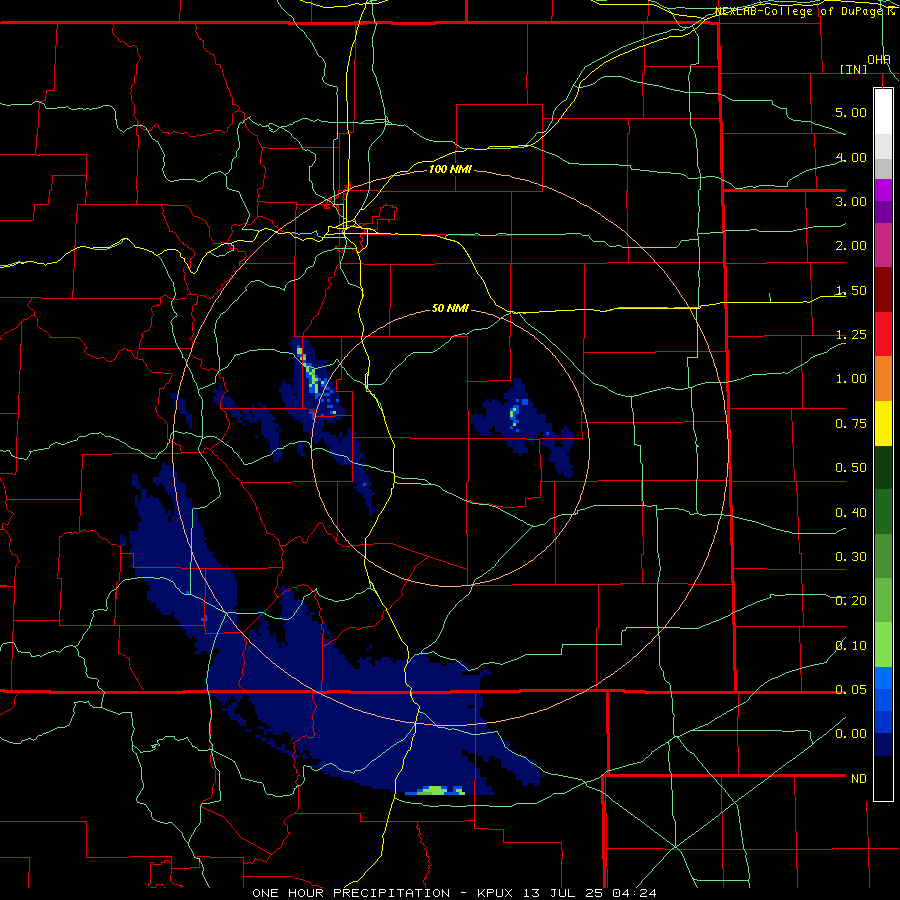Click the 0.00 legend value

coord(851,734)
